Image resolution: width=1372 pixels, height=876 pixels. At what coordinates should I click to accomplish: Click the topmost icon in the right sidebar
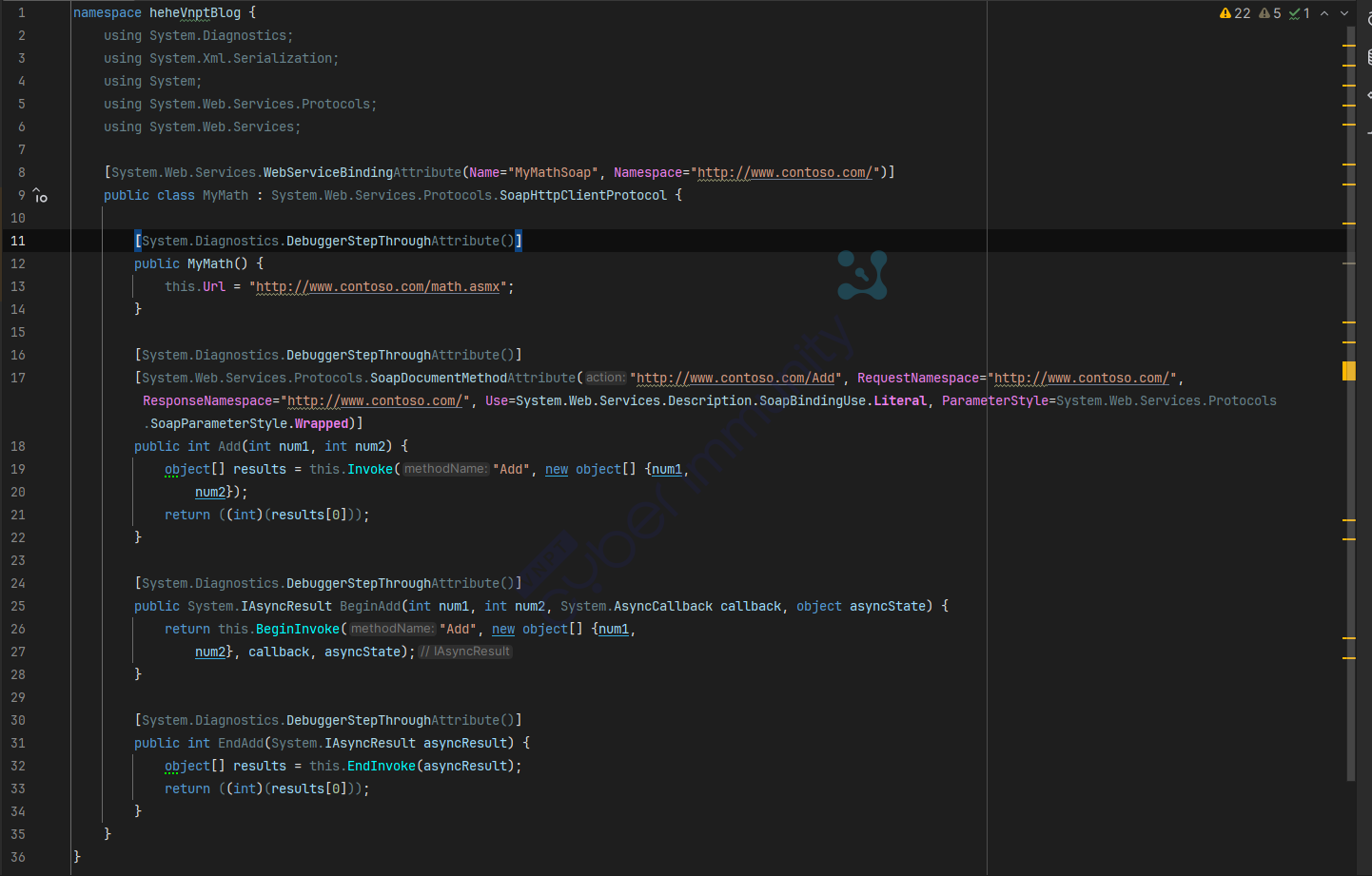coord(1368,19)
